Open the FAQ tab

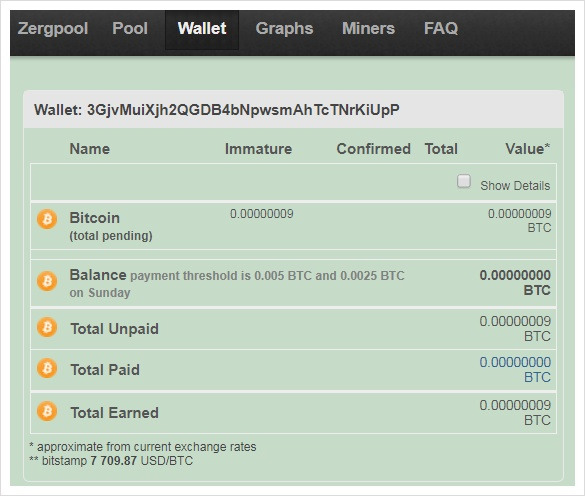pyautogui.click(x=441, y=29)
